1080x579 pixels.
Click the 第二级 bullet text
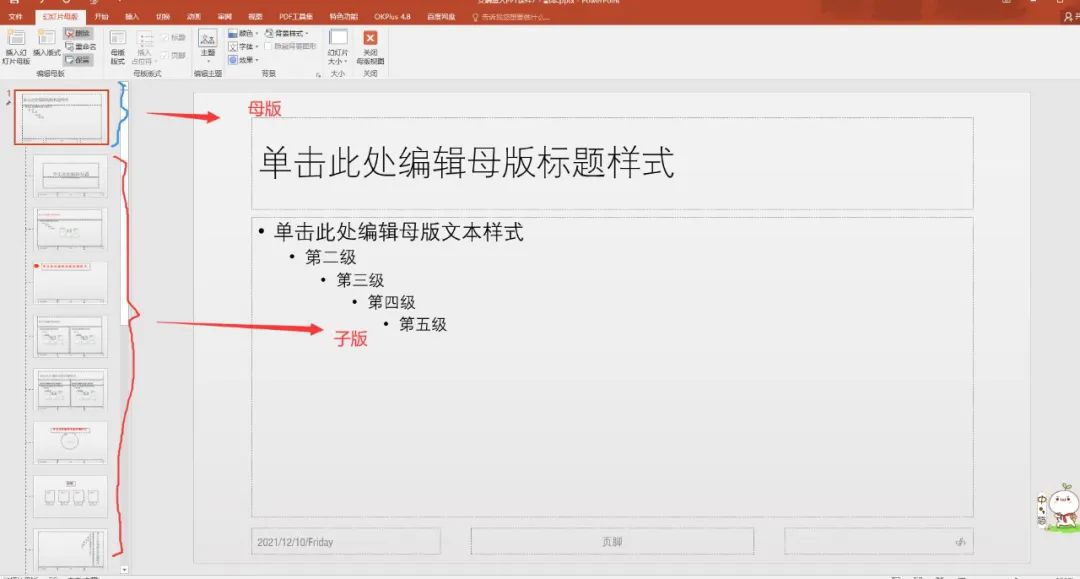(x=331, y=257)
